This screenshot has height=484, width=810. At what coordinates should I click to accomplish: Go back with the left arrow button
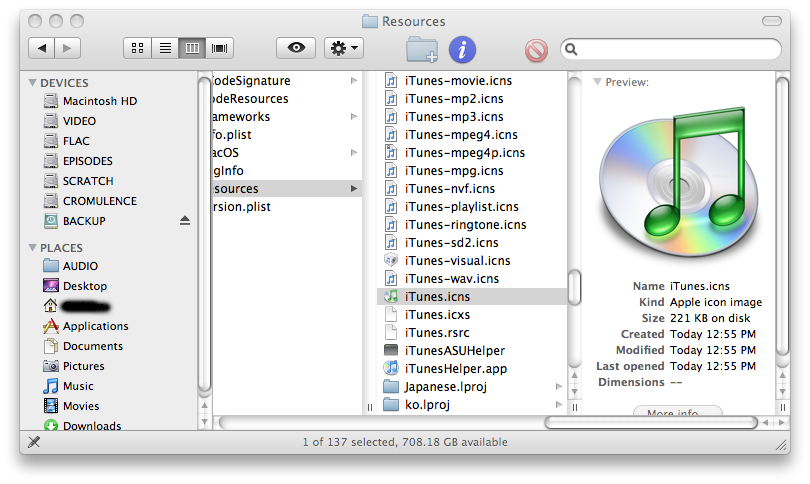tap(41, 48)
